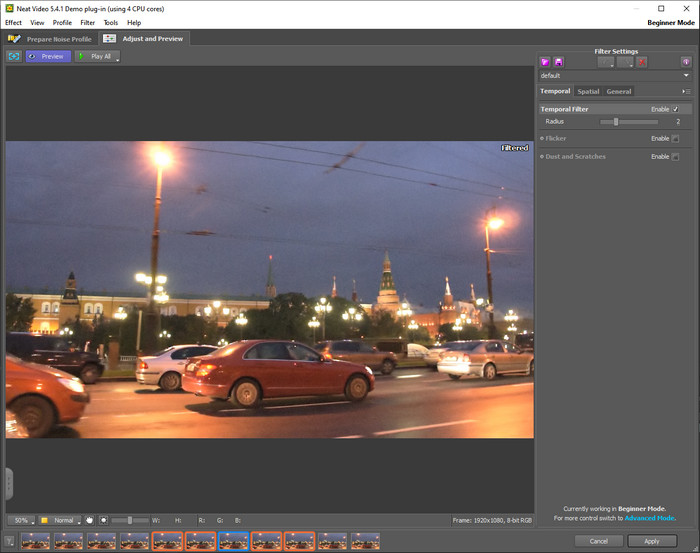
Task: Click the Filter Settings panel title
Action: click(x=616, y=51)
